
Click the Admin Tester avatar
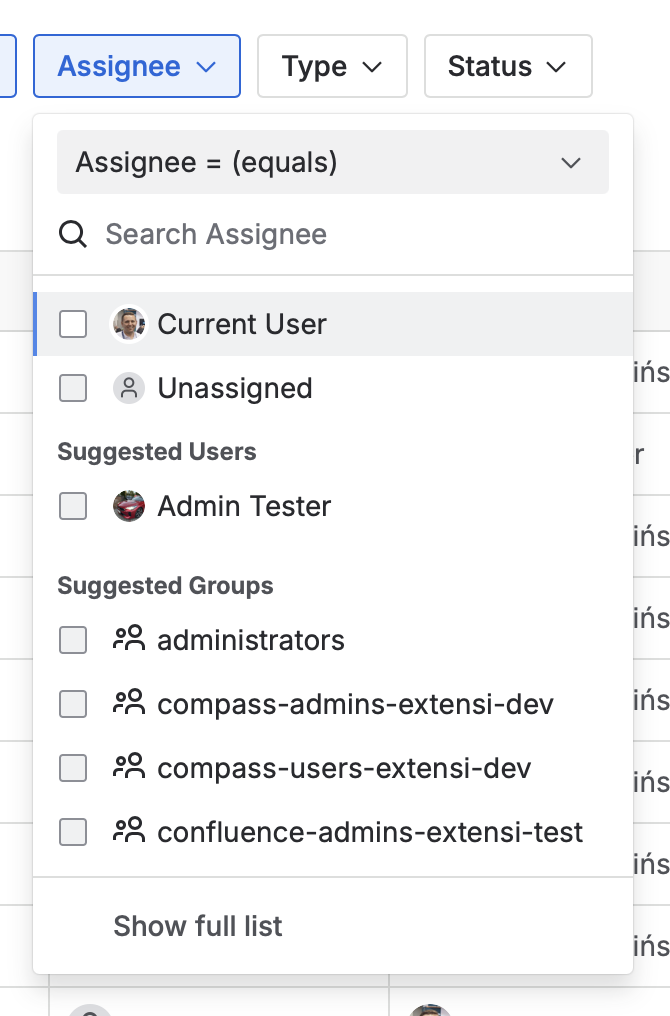point(129,506)
